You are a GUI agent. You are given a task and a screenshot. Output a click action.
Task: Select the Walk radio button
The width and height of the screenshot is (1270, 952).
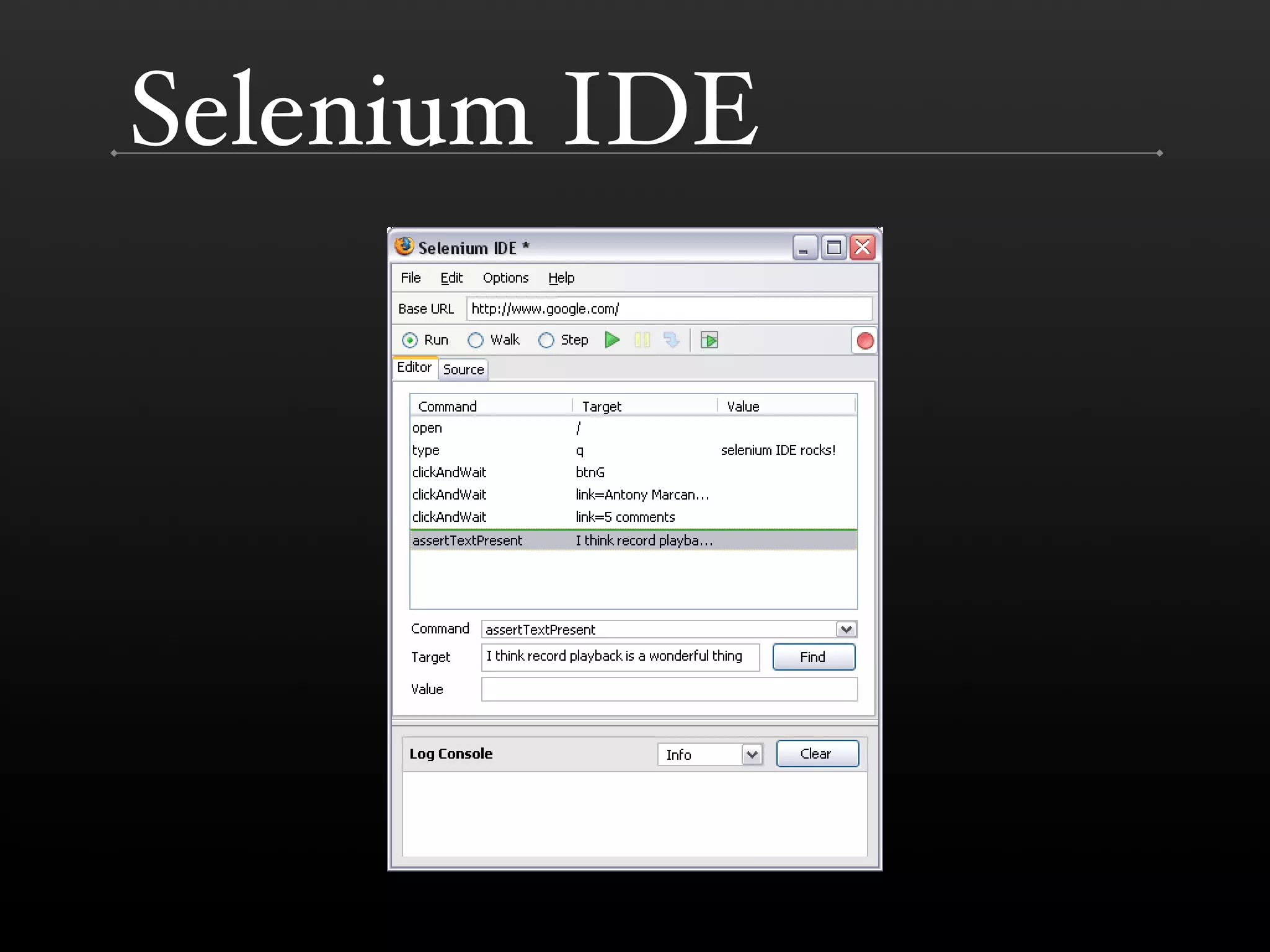coord(476,340)
